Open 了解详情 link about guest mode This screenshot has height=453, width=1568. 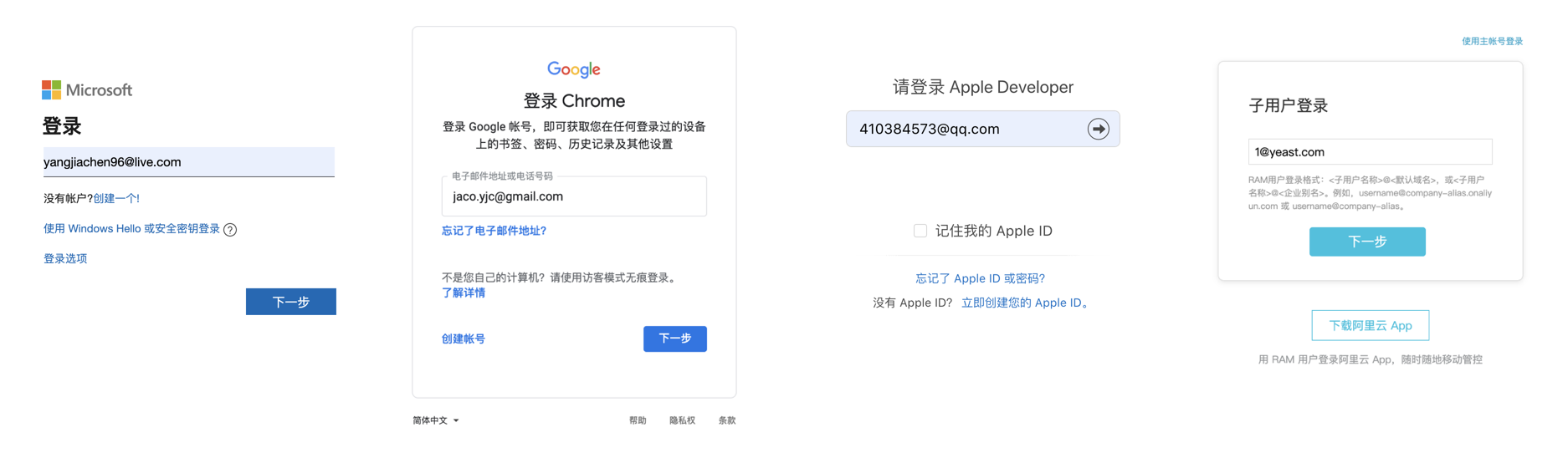pyautogui.click(x=464, y=293)
